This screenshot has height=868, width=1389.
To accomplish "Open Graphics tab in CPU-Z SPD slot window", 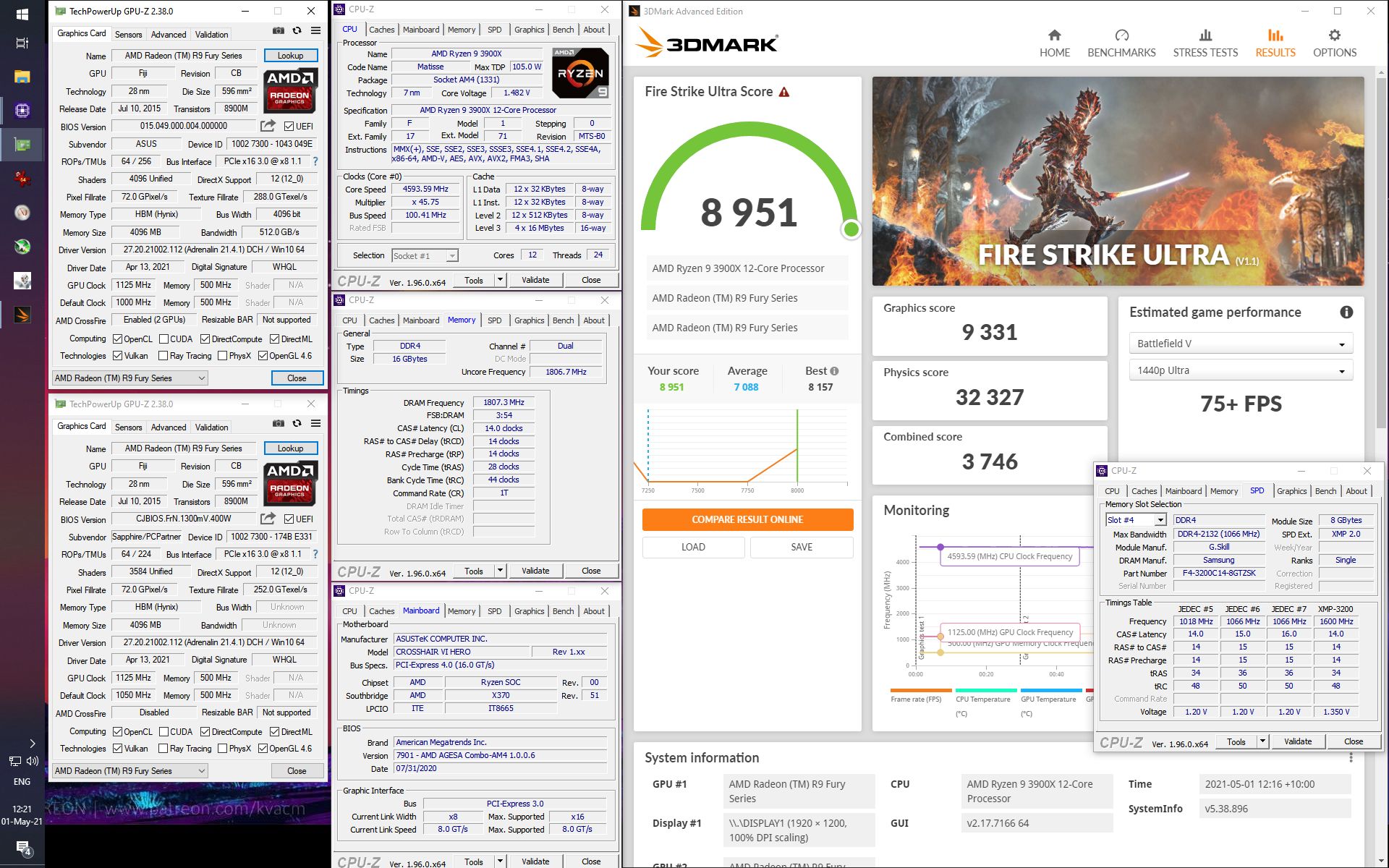I will click(1292, 491).
